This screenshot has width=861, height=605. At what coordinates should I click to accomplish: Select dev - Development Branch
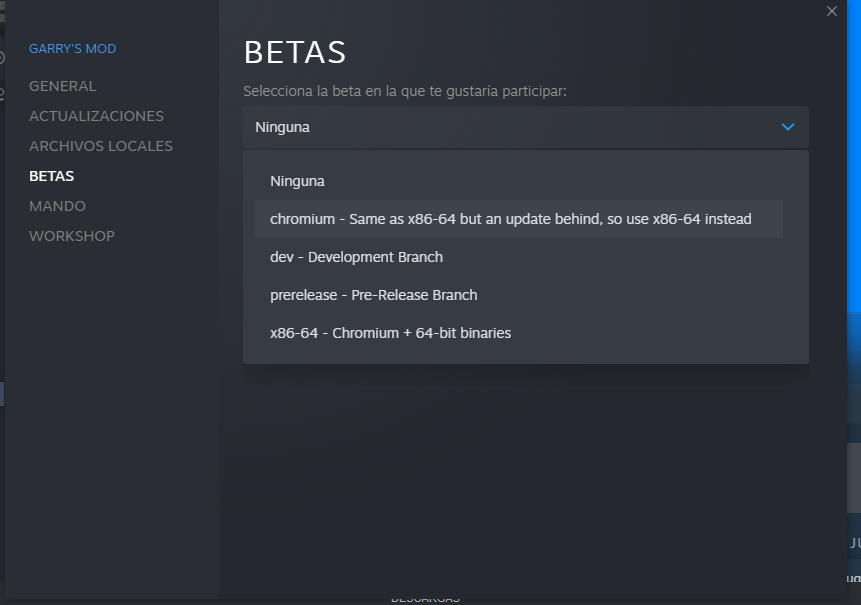[x=356, y=257]
